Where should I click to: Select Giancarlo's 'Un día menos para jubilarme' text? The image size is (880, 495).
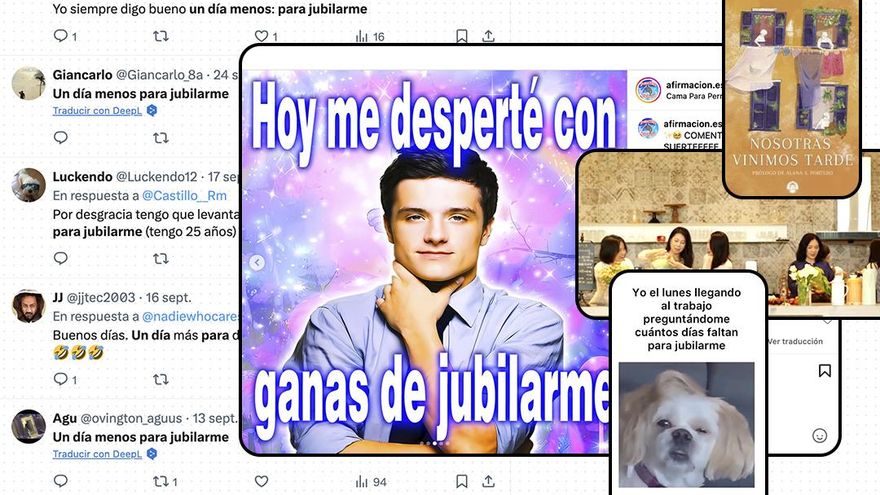pyautogui.click(x=141, y=94)
